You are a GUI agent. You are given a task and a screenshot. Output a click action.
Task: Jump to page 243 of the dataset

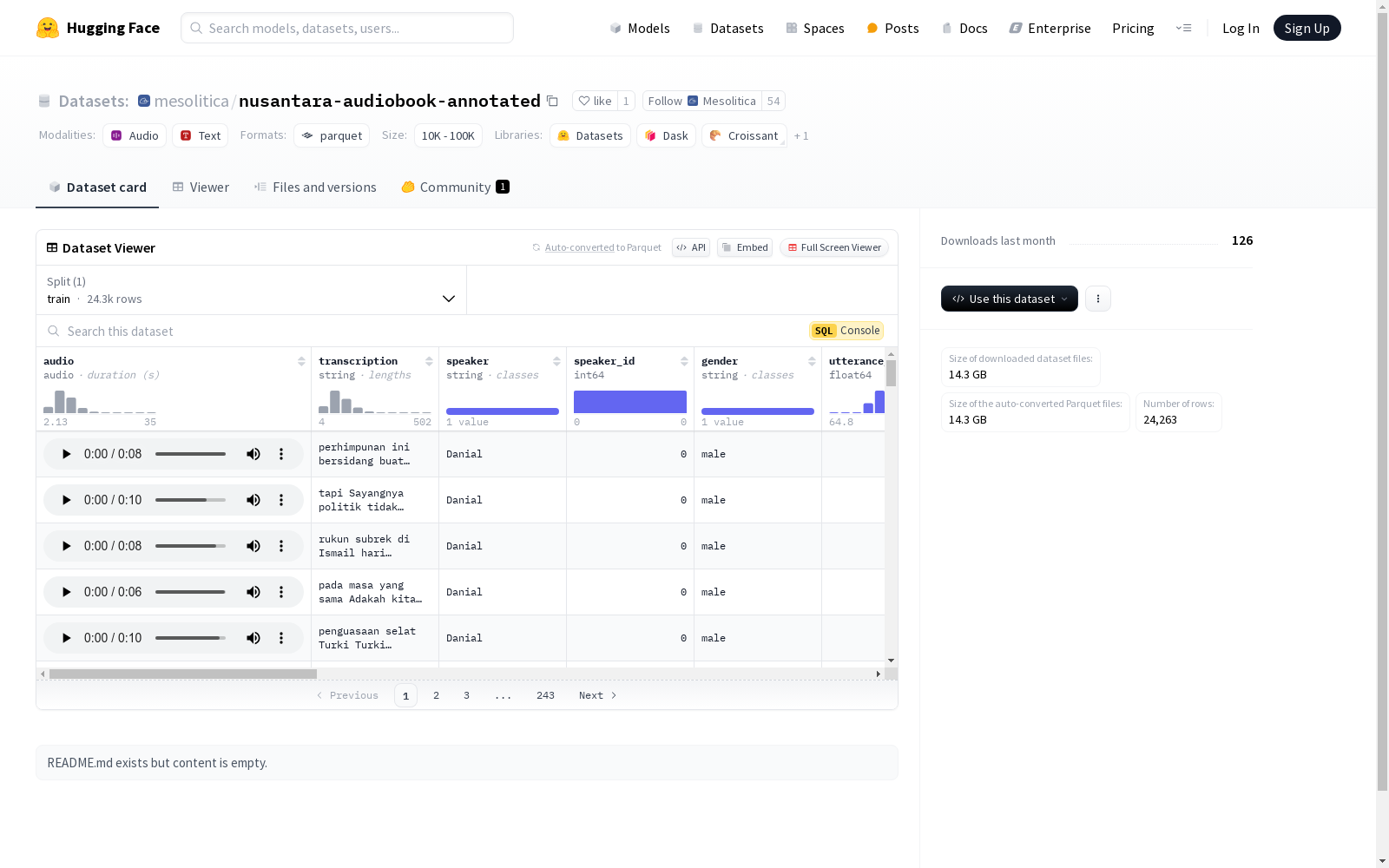545,695
